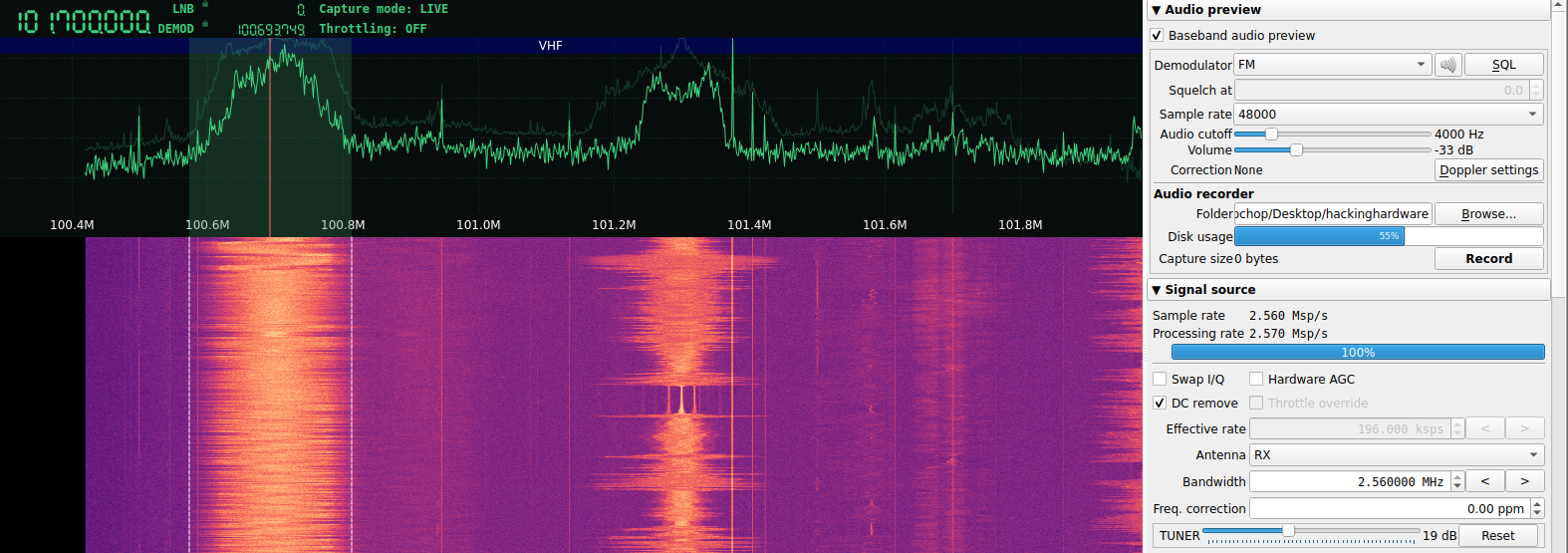Image resolution: width=1568 pixels, height=553 pixels.
Task: Click the Bandwidth spinbox stepper arrows
Action: tap(1457, 481)
